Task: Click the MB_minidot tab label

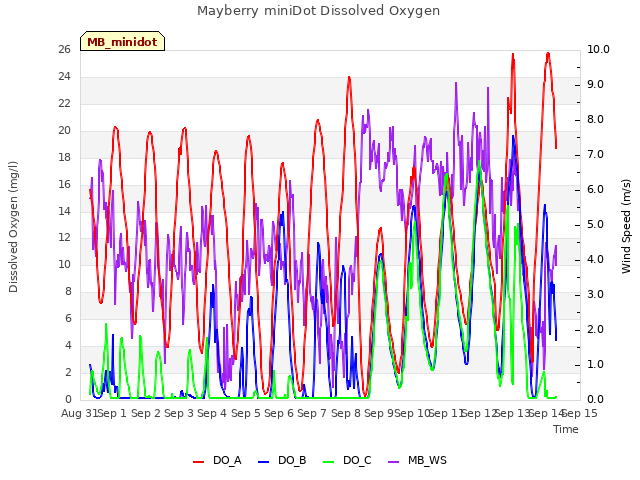Action: point(122,42)
